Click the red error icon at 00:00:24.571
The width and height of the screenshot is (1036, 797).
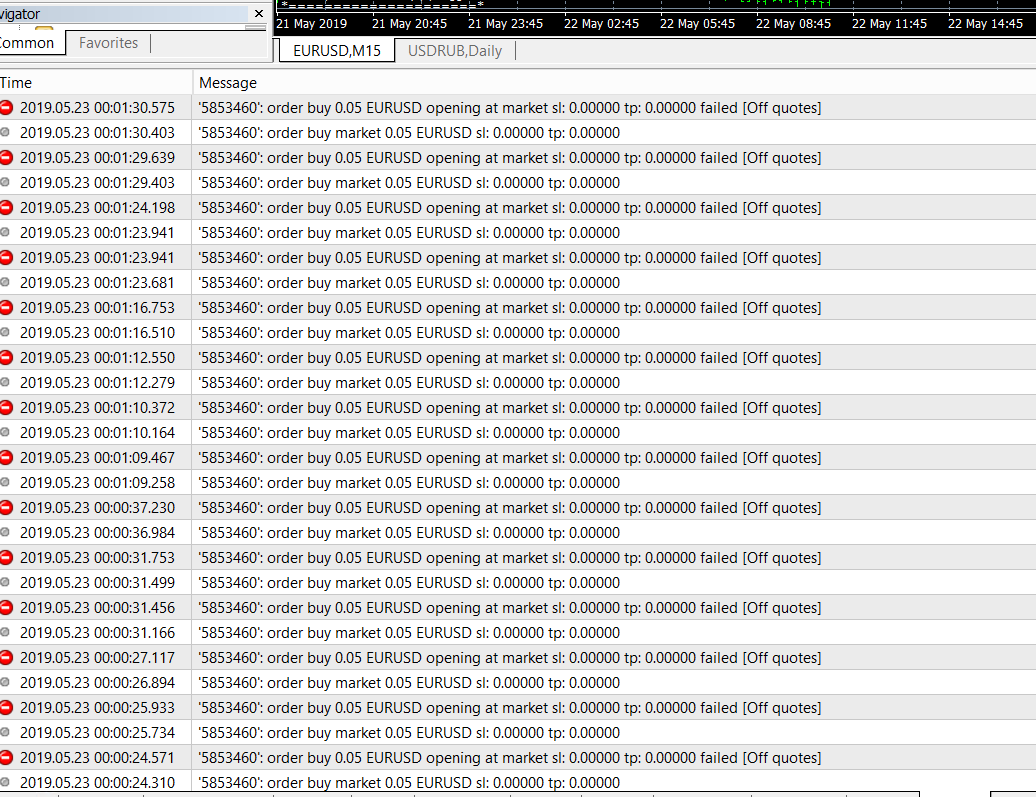(6, 758)
